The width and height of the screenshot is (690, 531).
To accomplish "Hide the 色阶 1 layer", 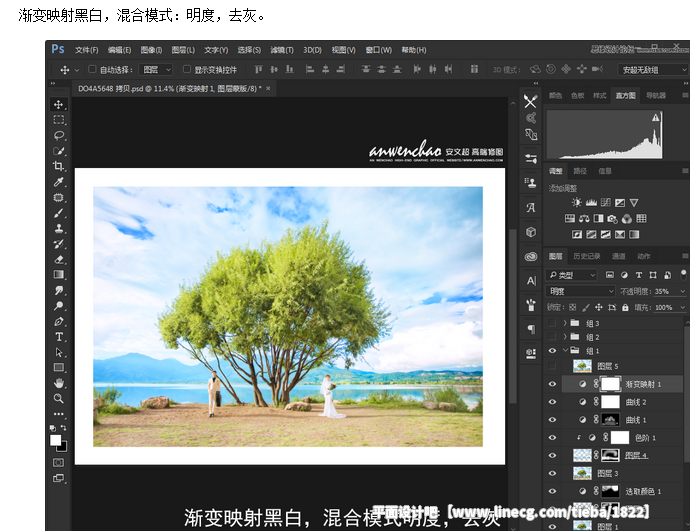I will (552, 438).
